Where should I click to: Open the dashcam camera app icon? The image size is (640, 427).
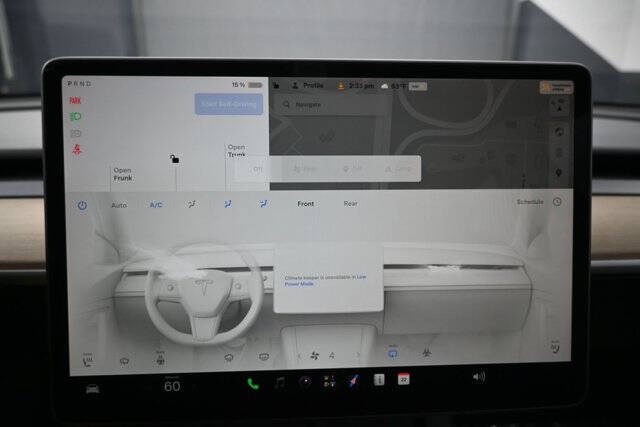[x=305, y=382]
